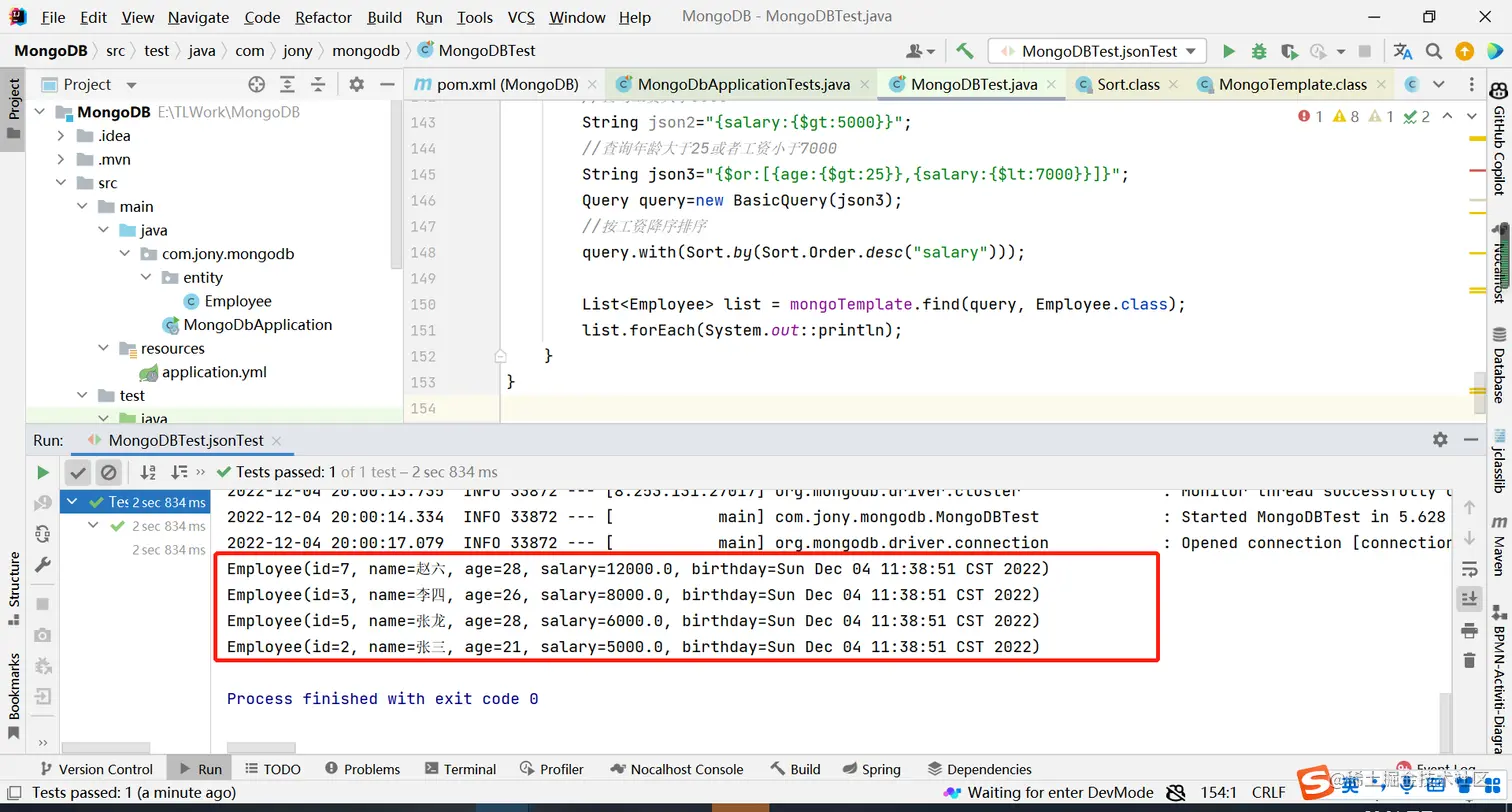1512x812 pixels.
Task: Close the MongoTemplate.class tab
Action: click(1382, 85)
